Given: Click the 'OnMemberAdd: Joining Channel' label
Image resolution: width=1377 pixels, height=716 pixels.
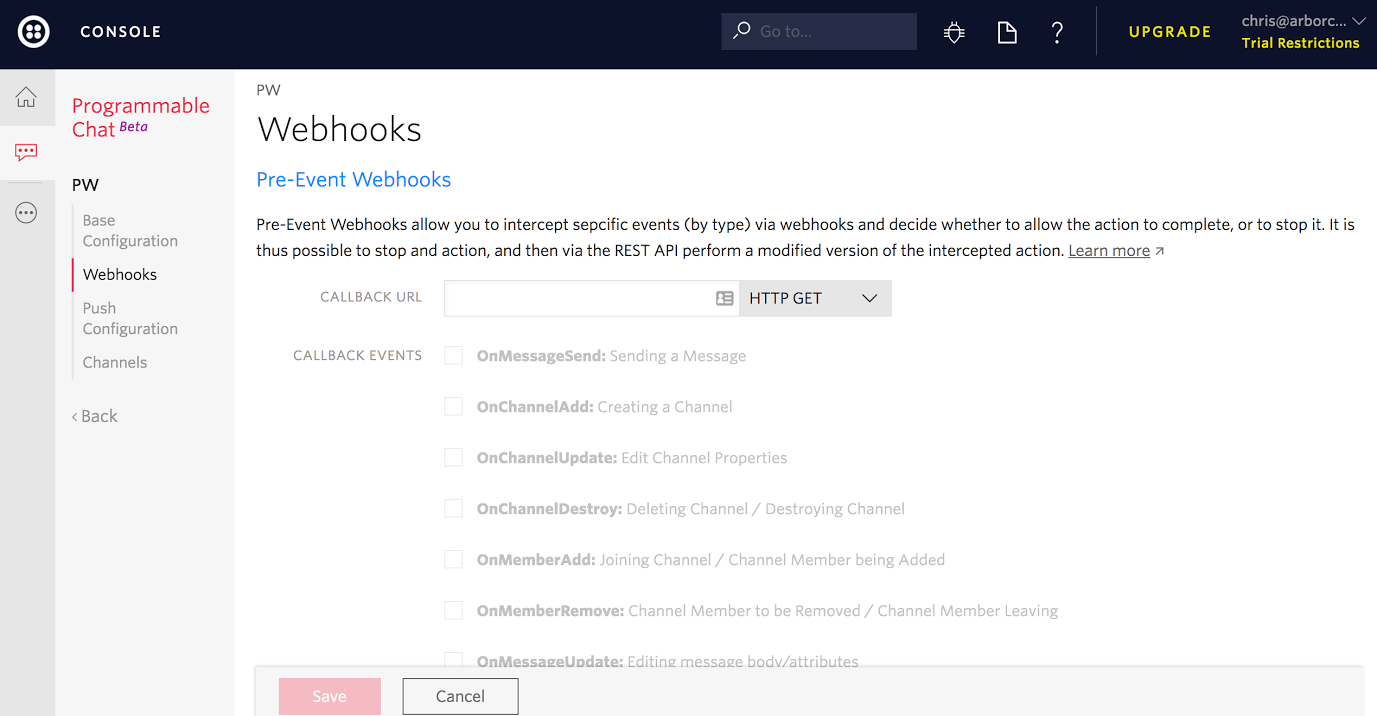Looking at the screenshot, I should pos(711,560).
